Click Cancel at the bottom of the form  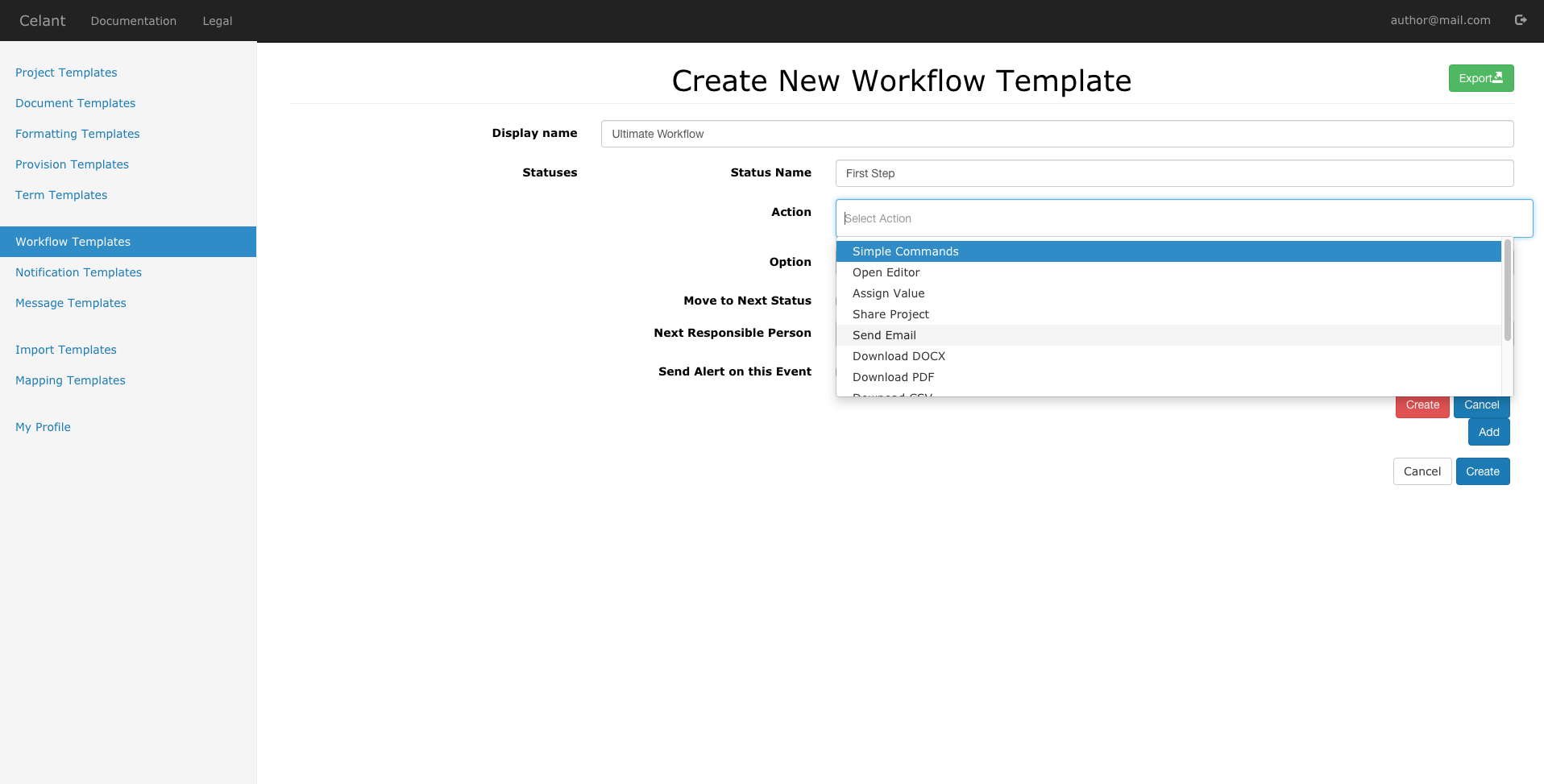(x=1422, y=471)
